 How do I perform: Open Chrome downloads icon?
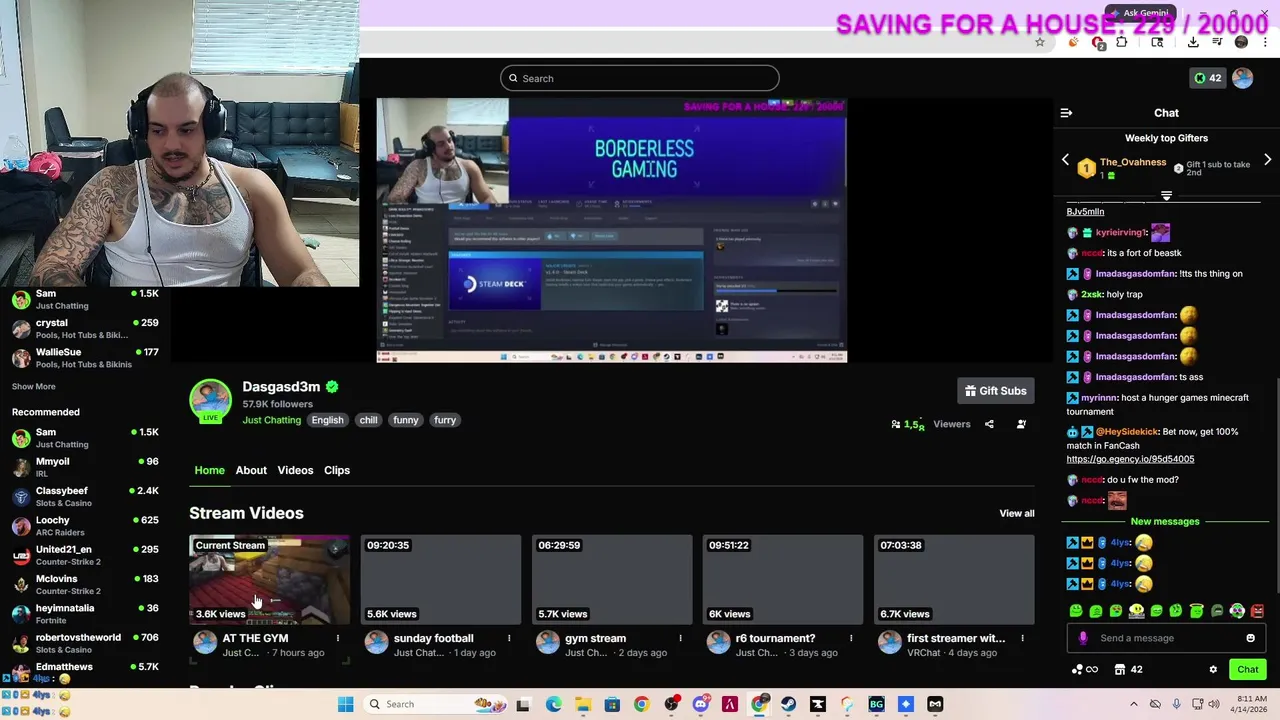tap(1193, 42)
